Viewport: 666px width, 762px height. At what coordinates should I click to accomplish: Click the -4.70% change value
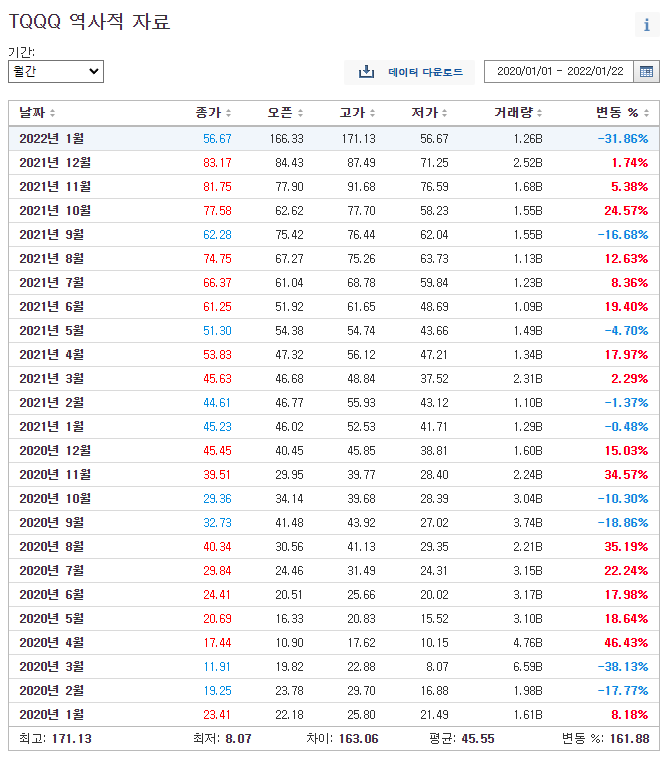[x=626, y=331]
